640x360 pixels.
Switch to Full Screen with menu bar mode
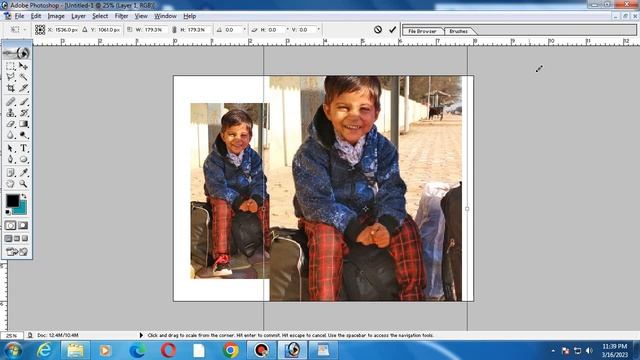[x=17, y=238]
